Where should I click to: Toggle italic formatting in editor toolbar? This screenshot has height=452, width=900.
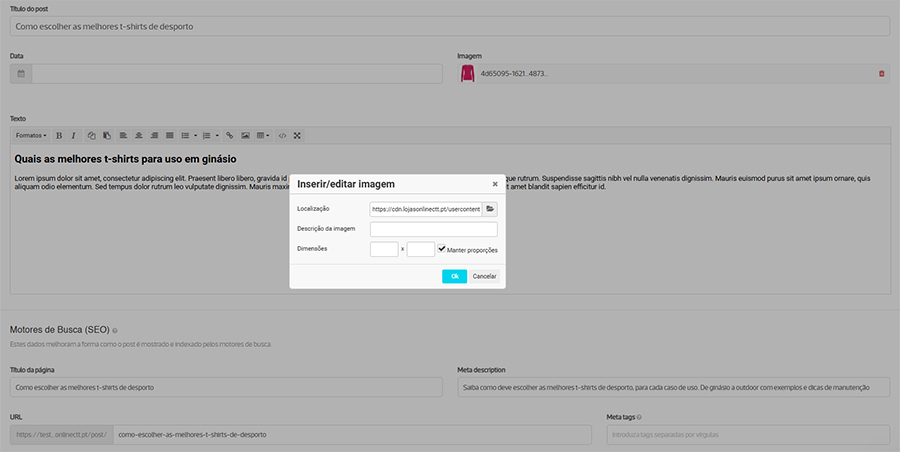(73, 135)
